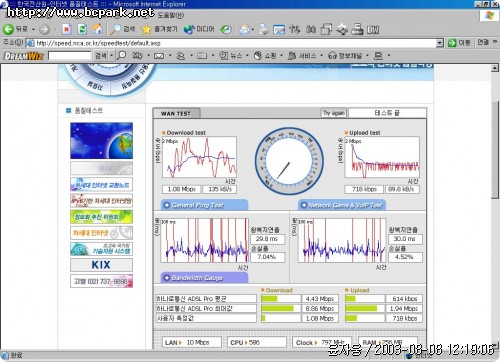Click the 135 kB/s download value
This screenshot has width=500, height=362.
(220, 189)
